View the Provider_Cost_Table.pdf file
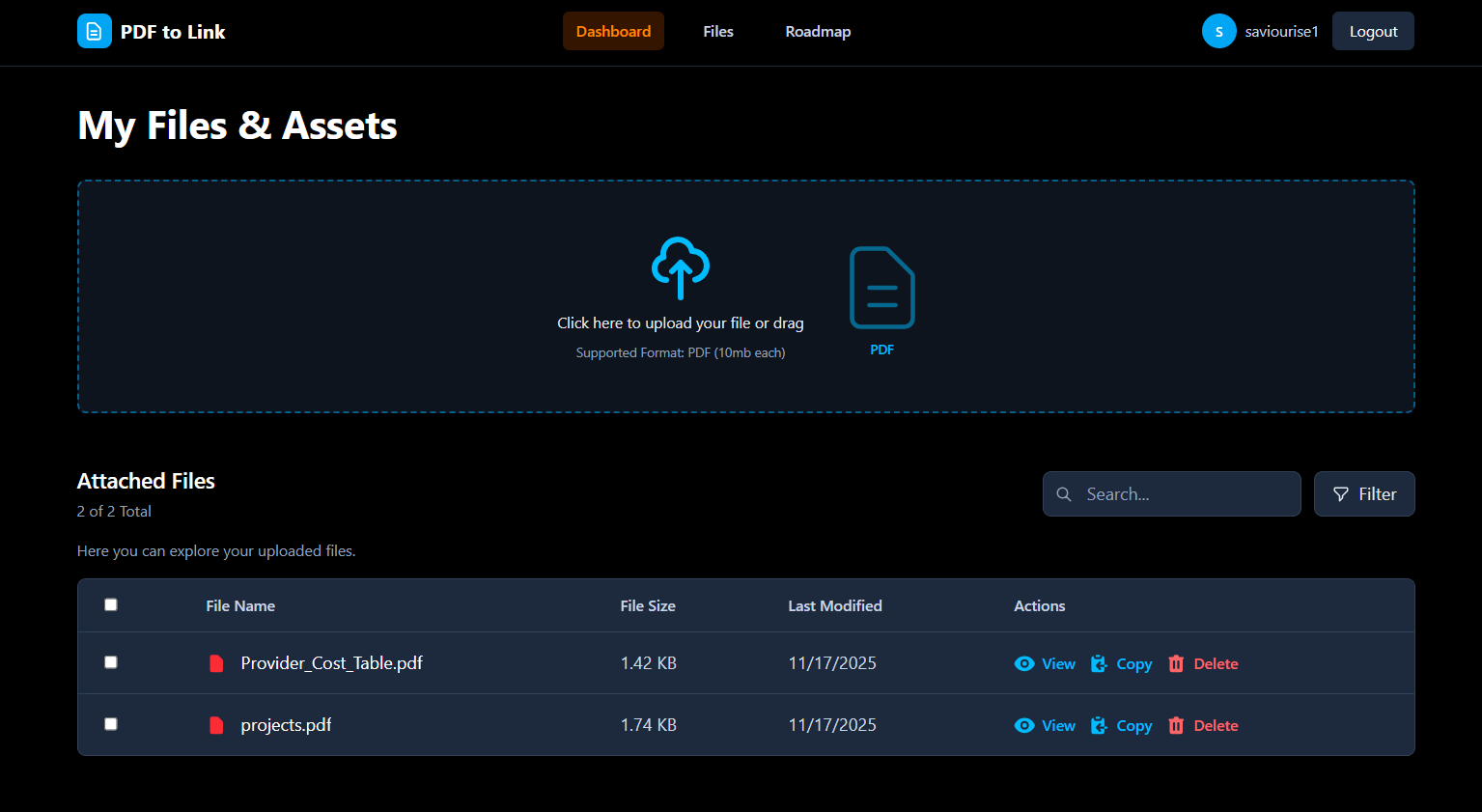This screenshot has height=812, width=1482. [1046, 664]
